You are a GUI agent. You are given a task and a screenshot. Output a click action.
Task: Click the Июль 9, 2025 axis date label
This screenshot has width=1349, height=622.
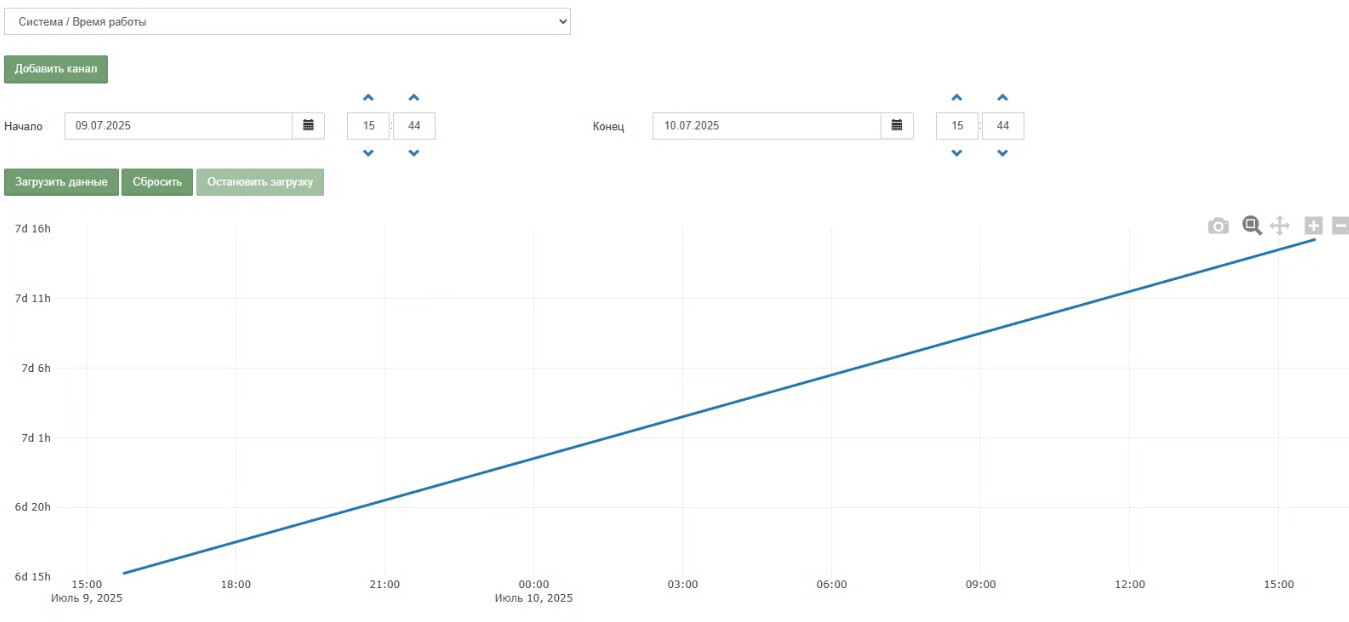pyautogui.click(x=87, y=598)
